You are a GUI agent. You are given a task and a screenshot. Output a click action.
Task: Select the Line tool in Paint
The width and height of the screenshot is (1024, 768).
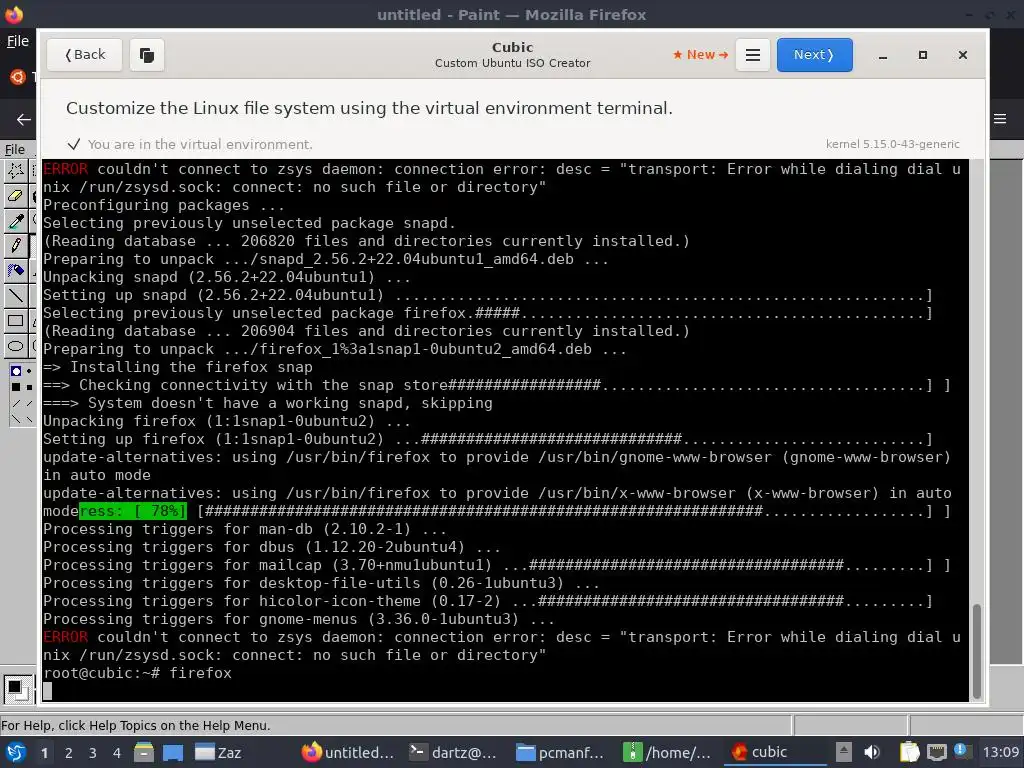click(15, 295)
